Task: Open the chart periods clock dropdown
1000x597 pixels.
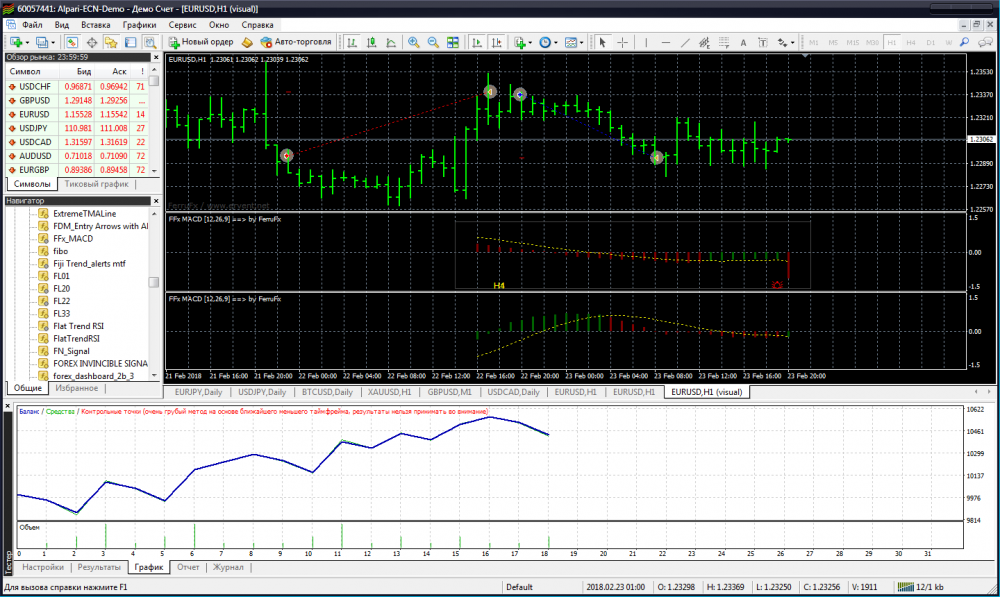Action: coord(556,42)
